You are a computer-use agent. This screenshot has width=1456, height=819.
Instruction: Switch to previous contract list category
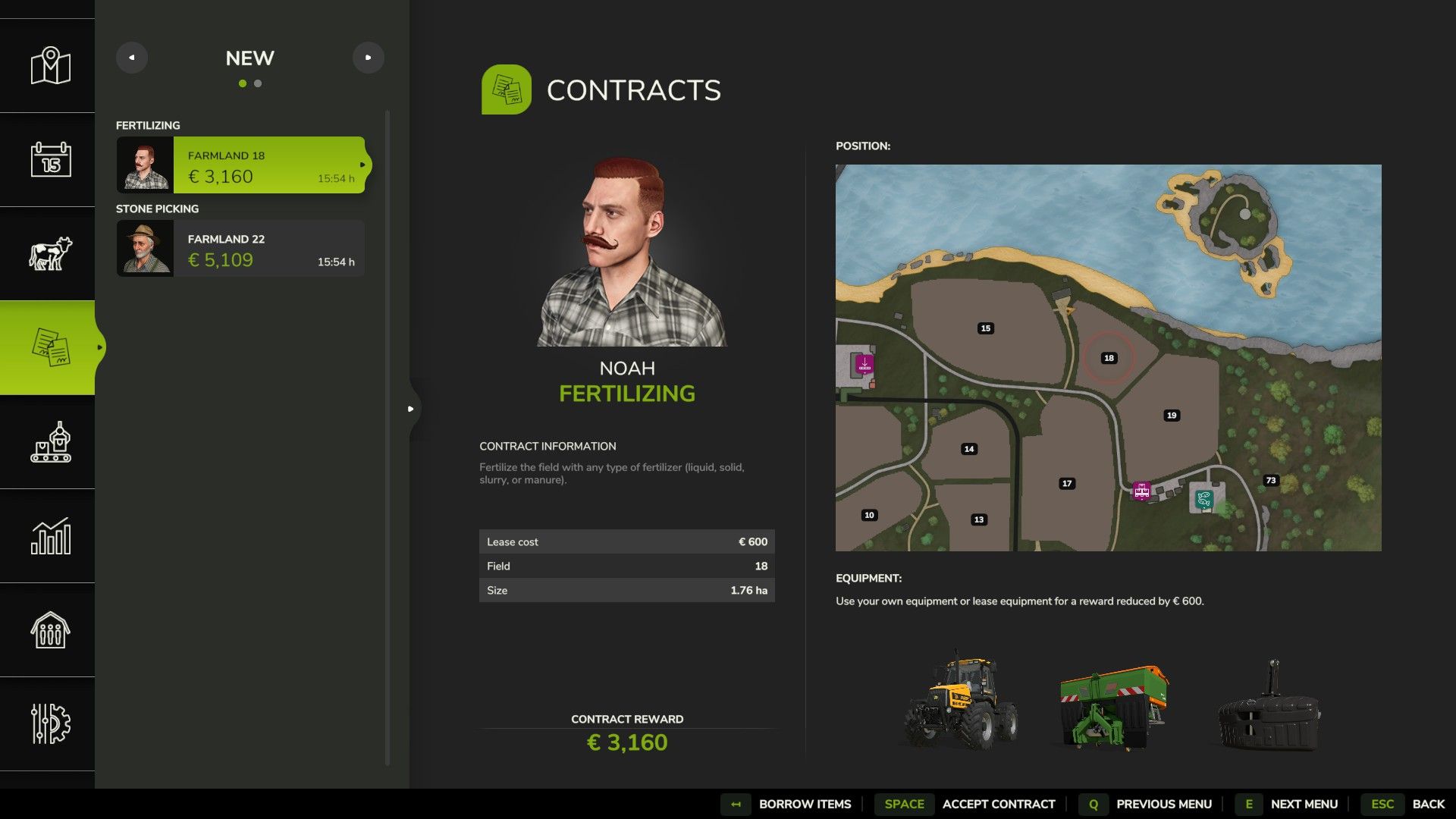pyautogui.click(x=132, y=58)
